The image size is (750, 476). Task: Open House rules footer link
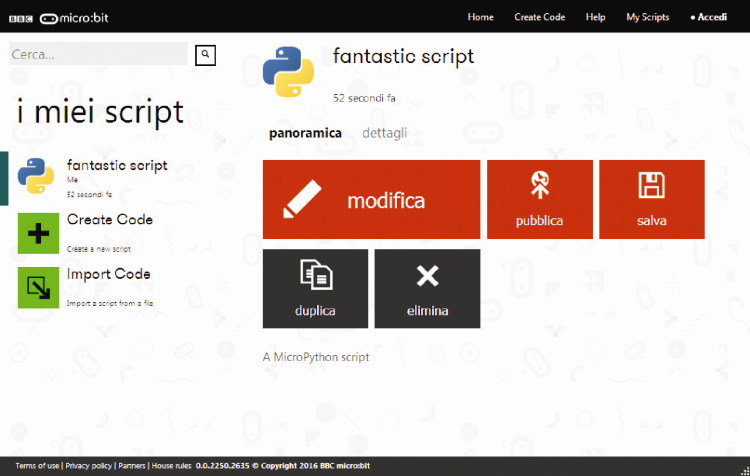[171, 466]
